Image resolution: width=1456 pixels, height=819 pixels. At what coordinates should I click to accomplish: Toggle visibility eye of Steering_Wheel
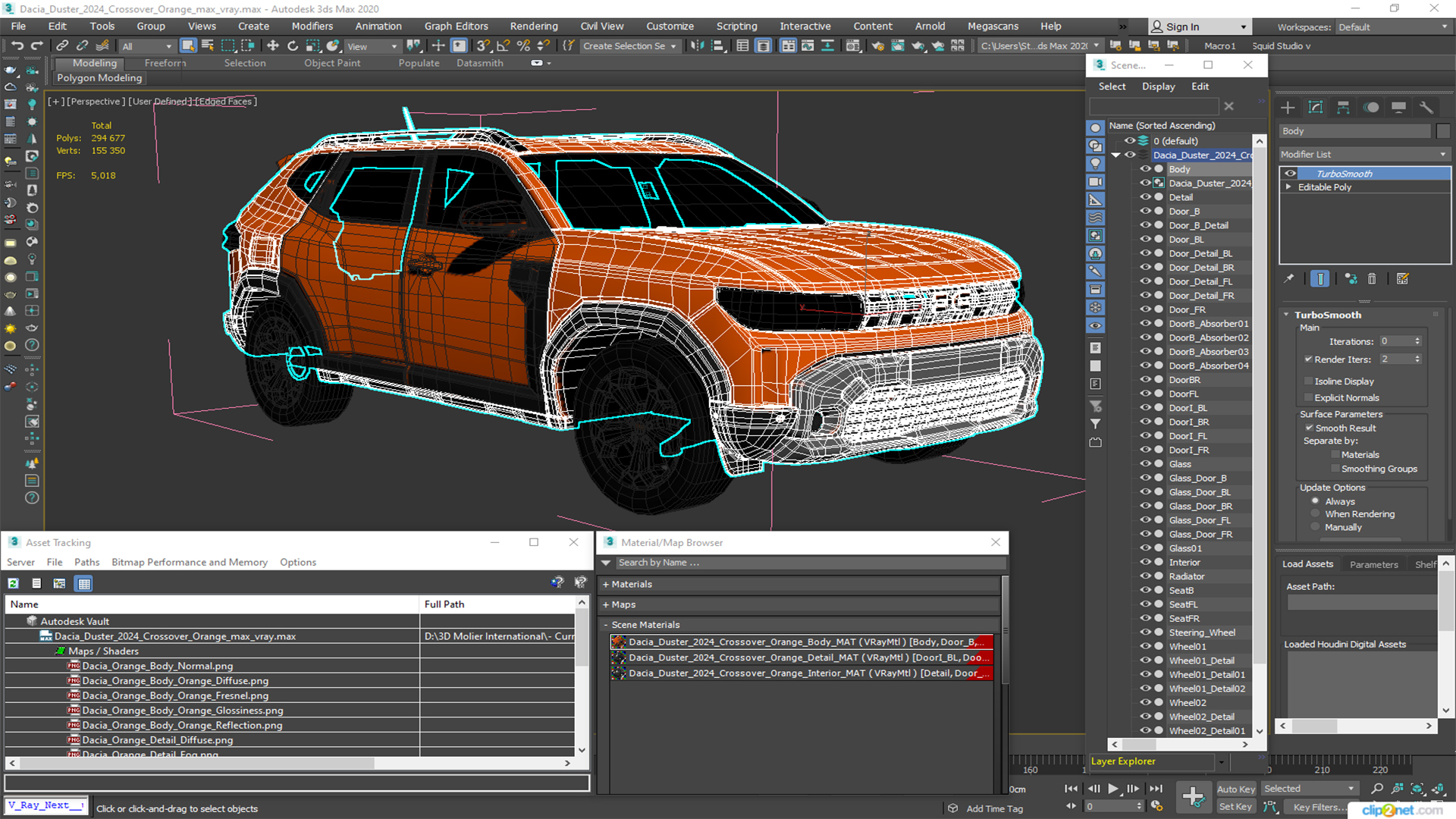coord(1145,632)
